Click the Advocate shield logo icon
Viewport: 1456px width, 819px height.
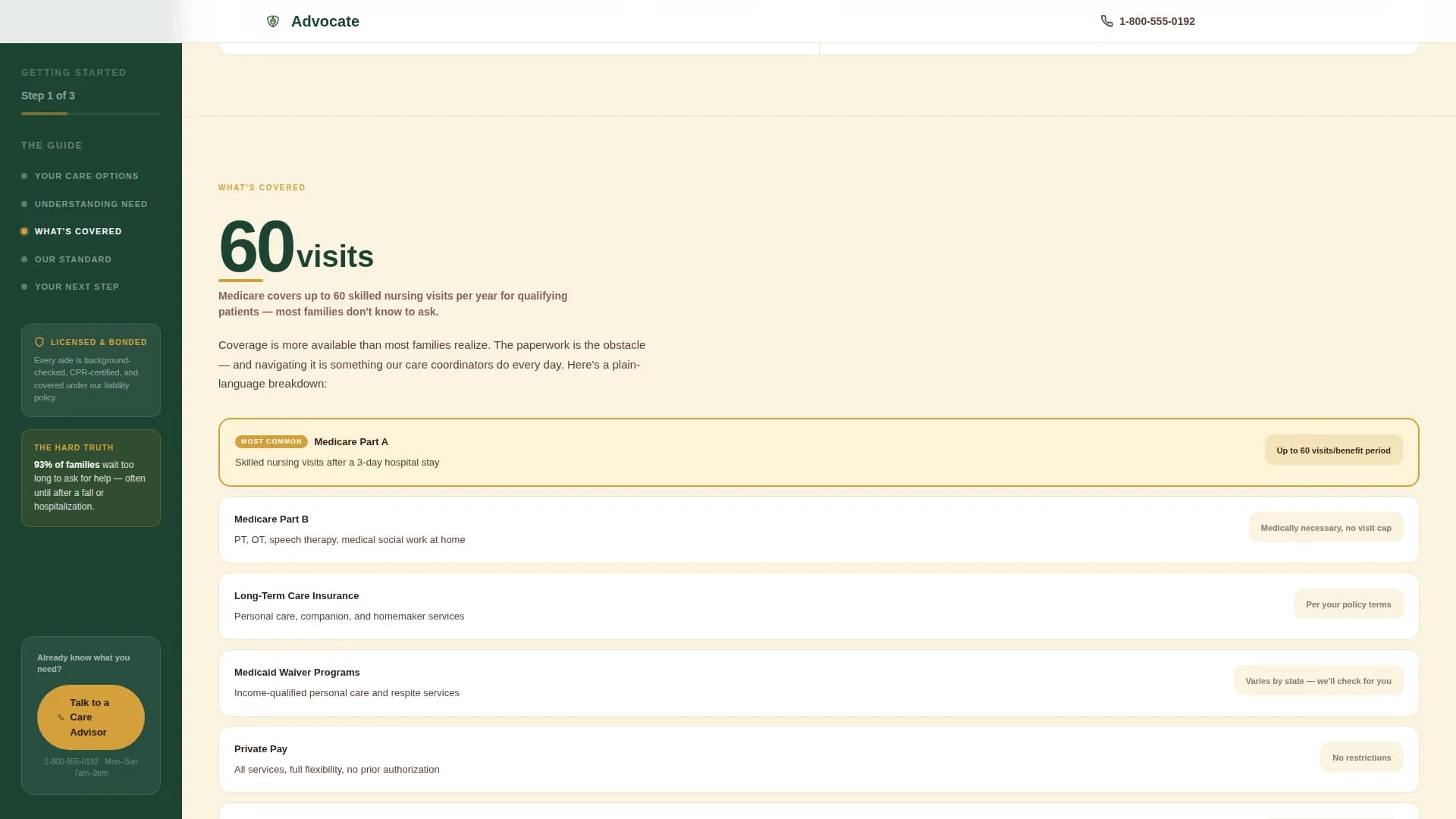tap(273, 21)
